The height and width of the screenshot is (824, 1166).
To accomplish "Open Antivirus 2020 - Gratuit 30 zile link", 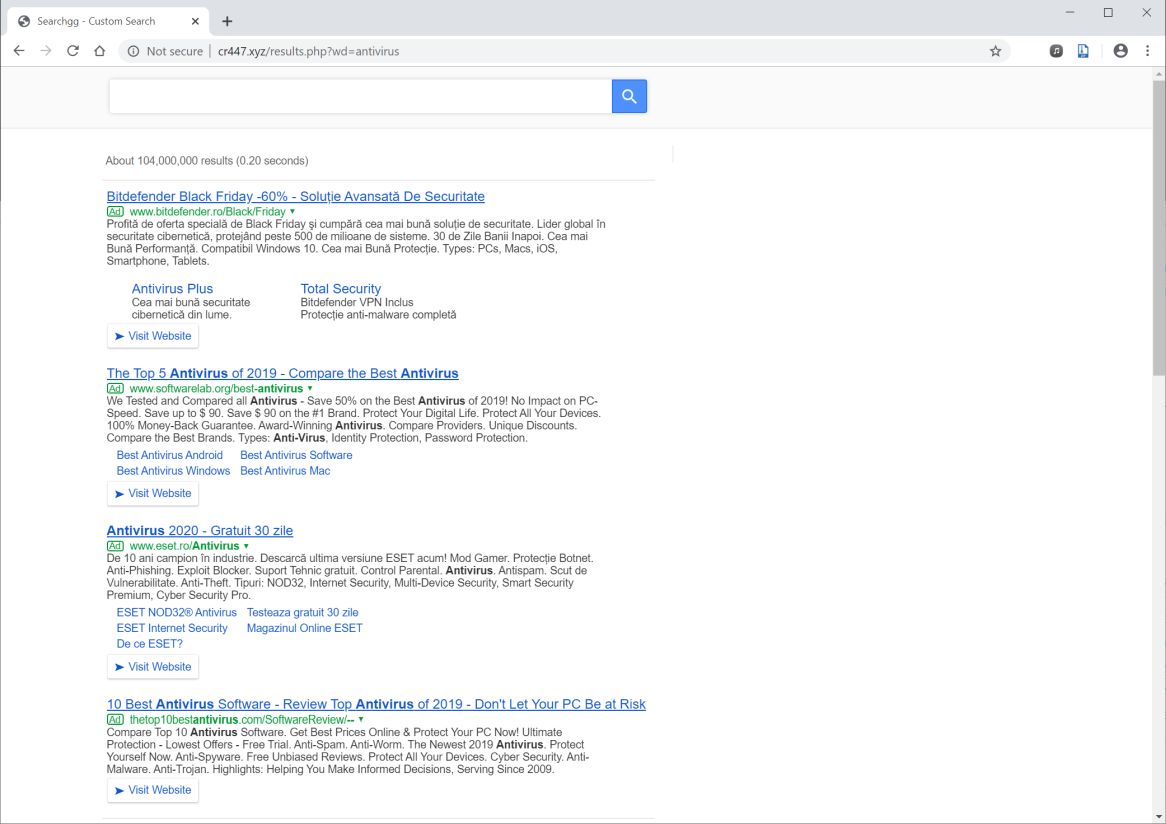I will (199, 530).
